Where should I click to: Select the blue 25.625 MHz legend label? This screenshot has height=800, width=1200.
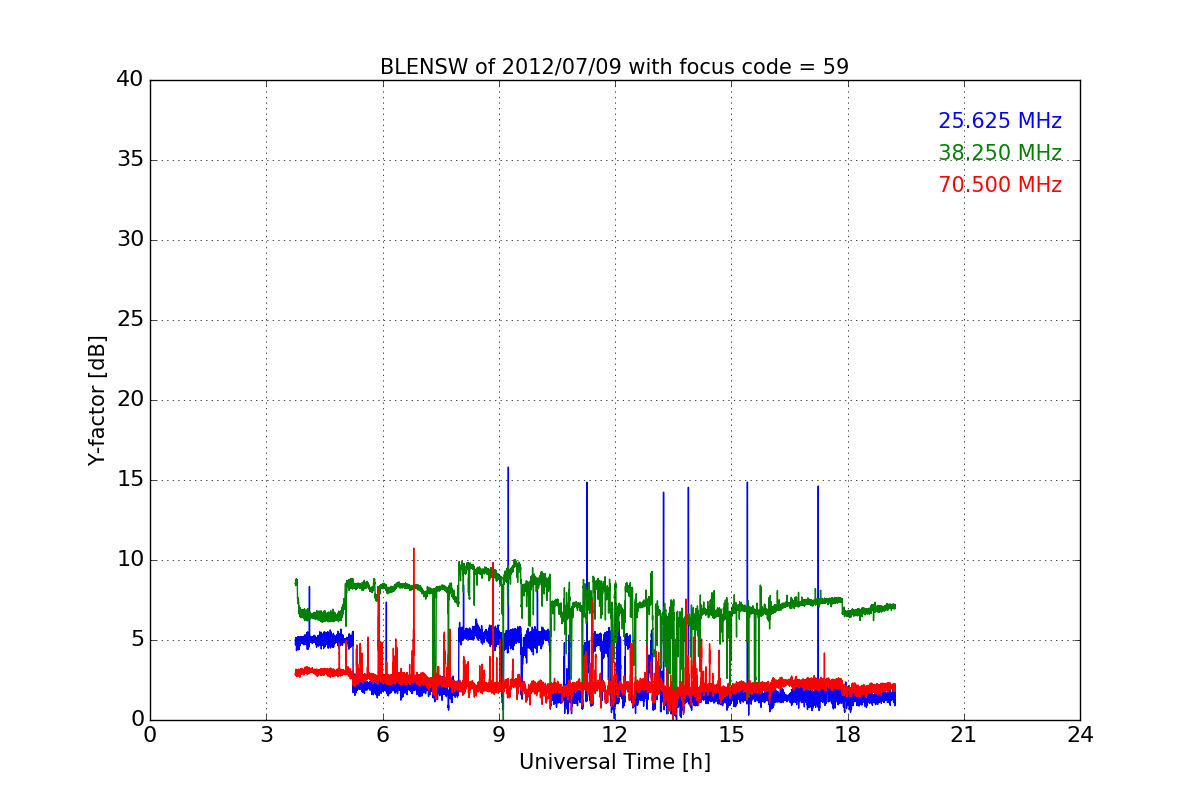tap(1000, 121)
